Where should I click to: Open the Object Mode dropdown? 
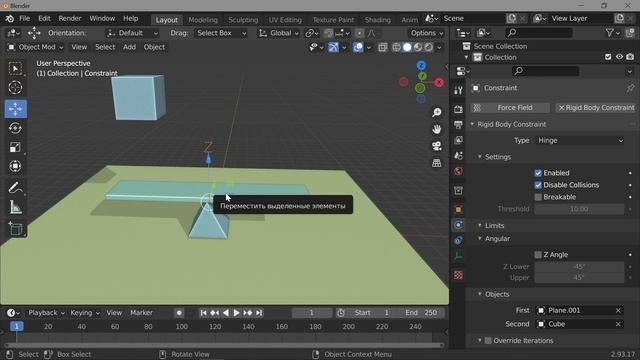[x=36, y=47]
